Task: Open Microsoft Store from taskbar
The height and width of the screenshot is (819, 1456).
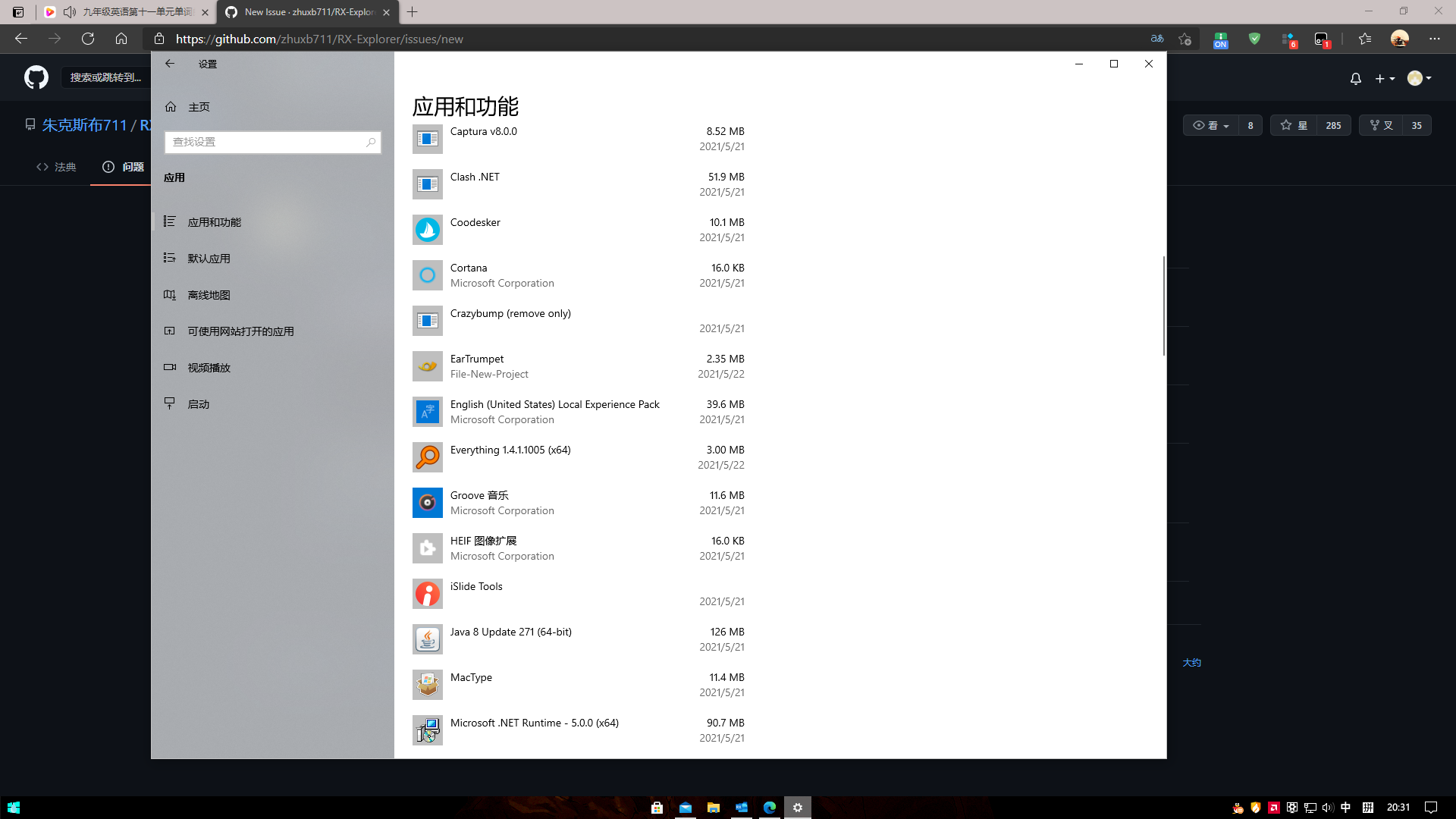Action: point(657,808)
